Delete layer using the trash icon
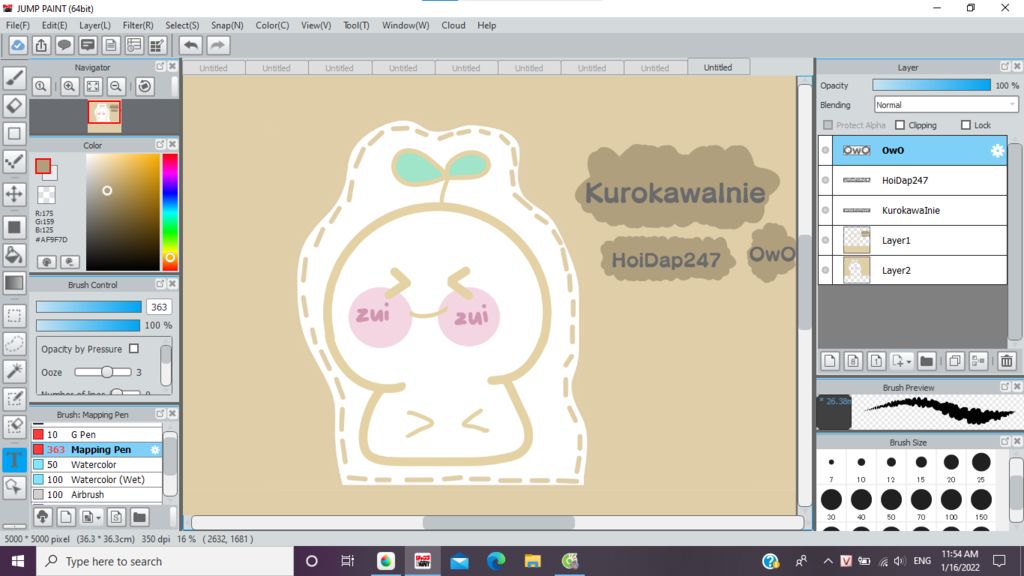This screenshot has height=576, width=1024. (1006, 361)
